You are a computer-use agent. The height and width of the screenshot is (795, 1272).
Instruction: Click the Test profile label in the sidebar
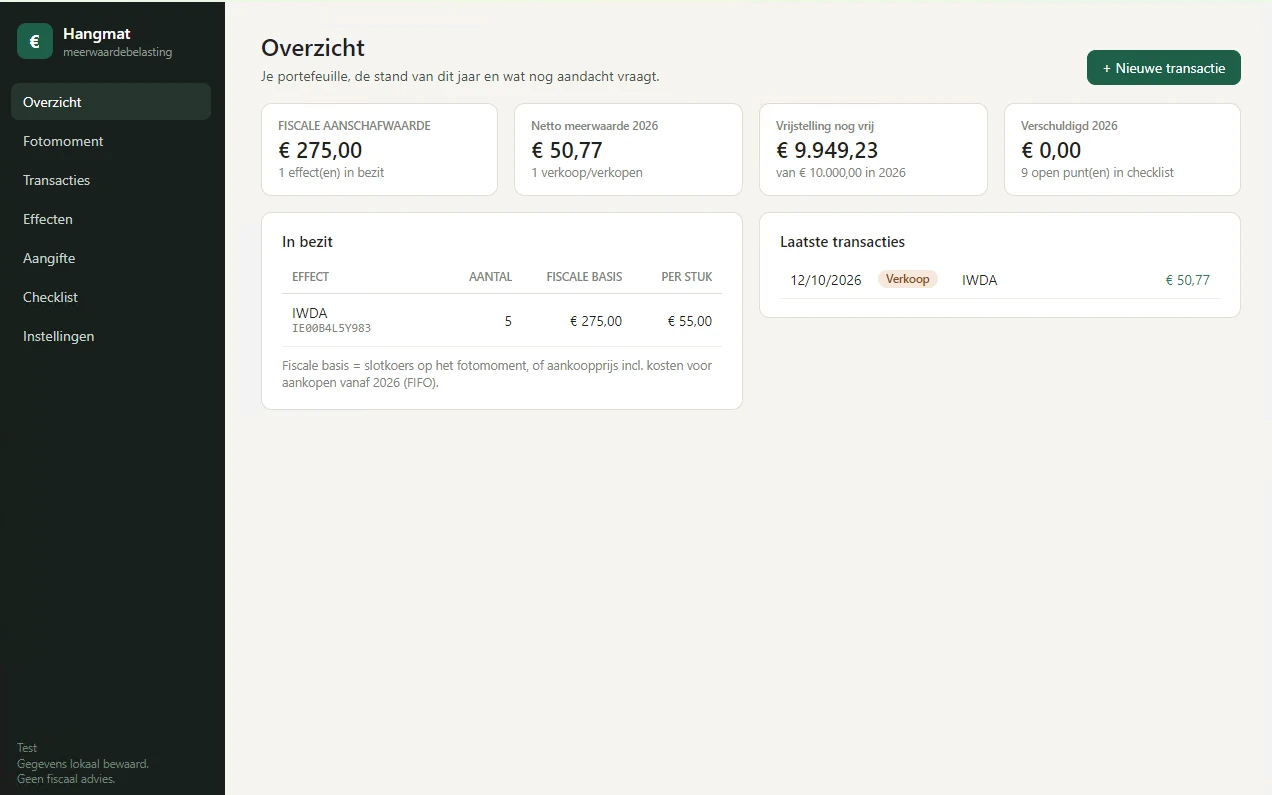coord(27,748)
